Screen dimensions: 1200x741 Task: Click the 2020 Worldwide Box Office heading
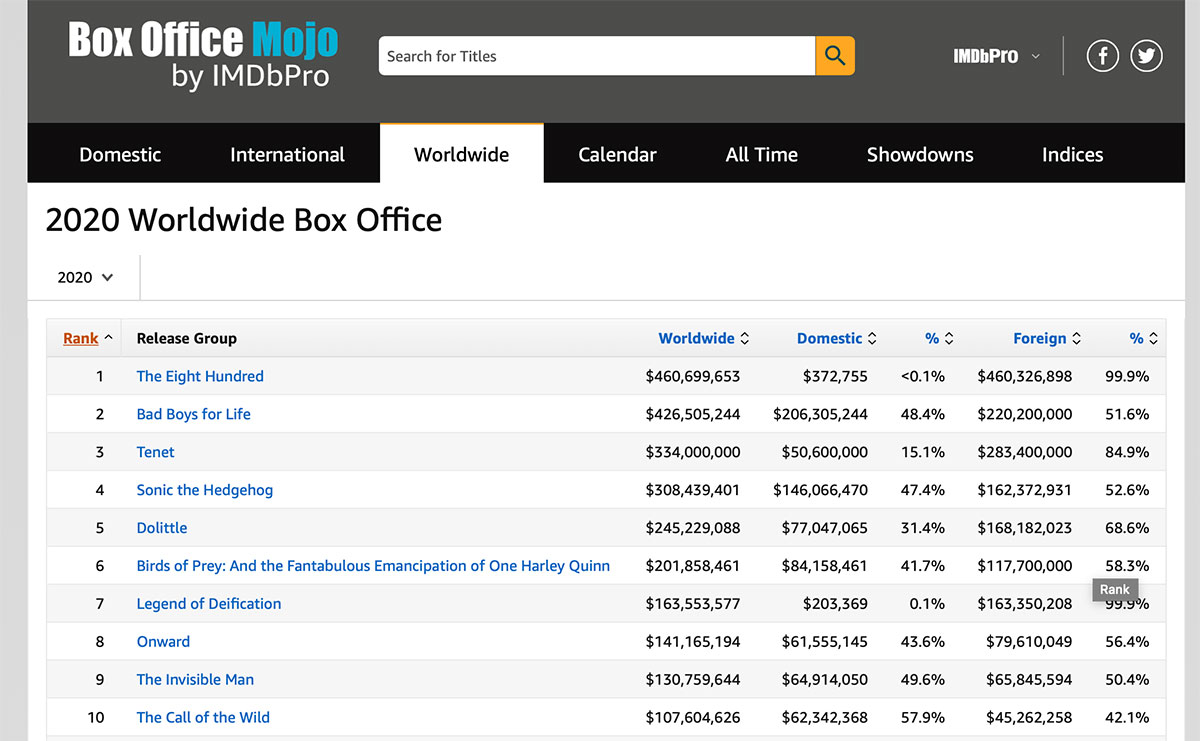coord(244,219)
